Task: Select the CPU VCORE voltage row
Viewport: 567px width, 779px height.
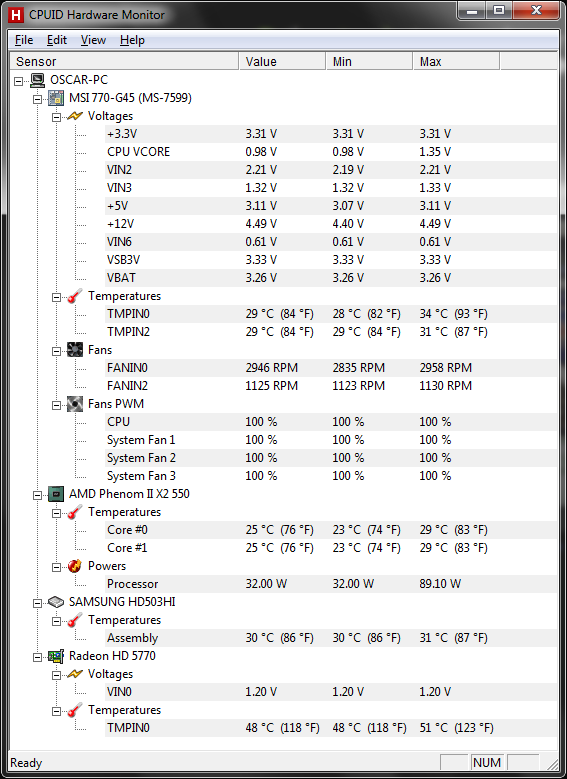Action: coord(331,152)
